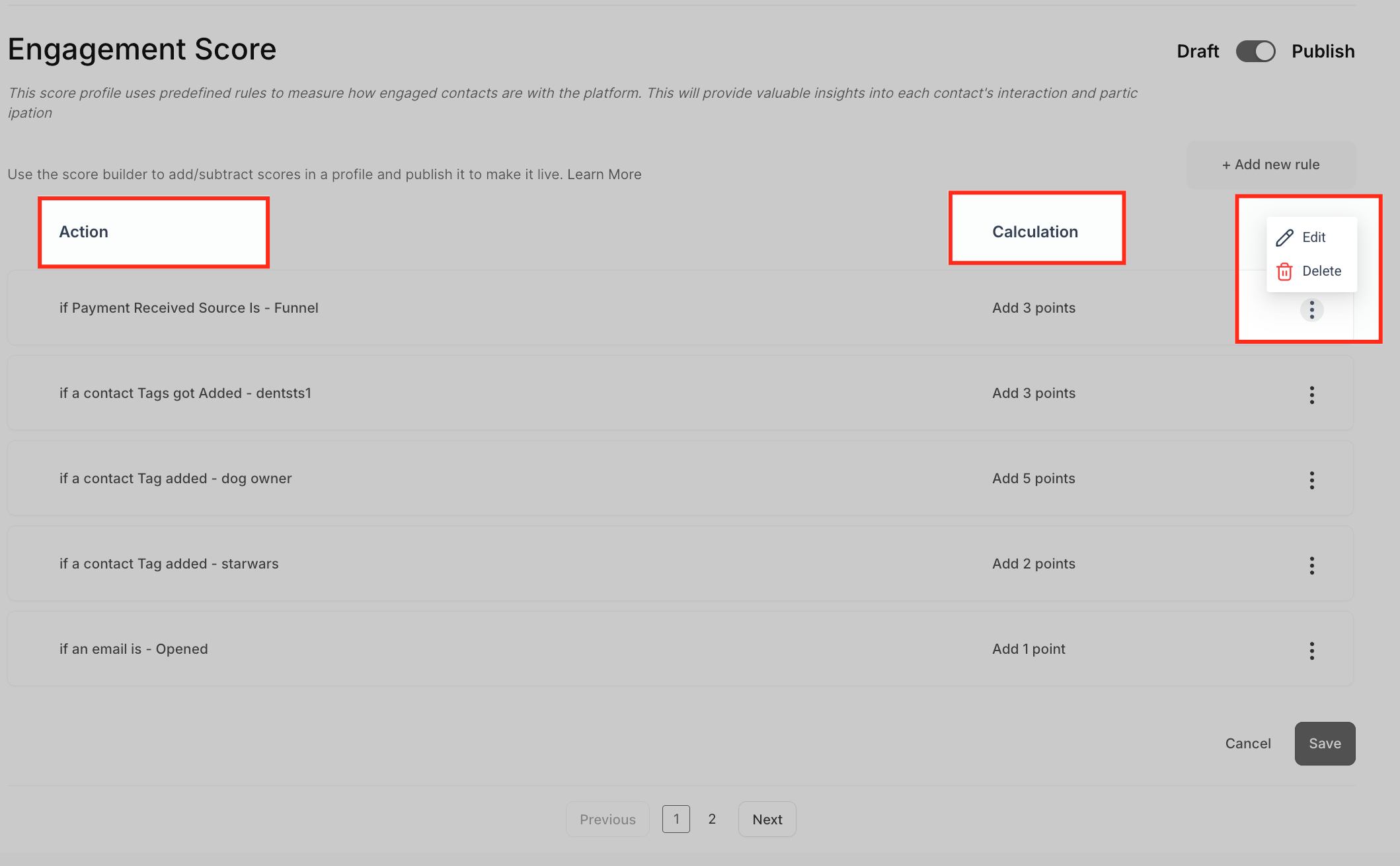Toggle the Draft/Publish switch
1400x866 pixels.
(x=1255, y=52)
